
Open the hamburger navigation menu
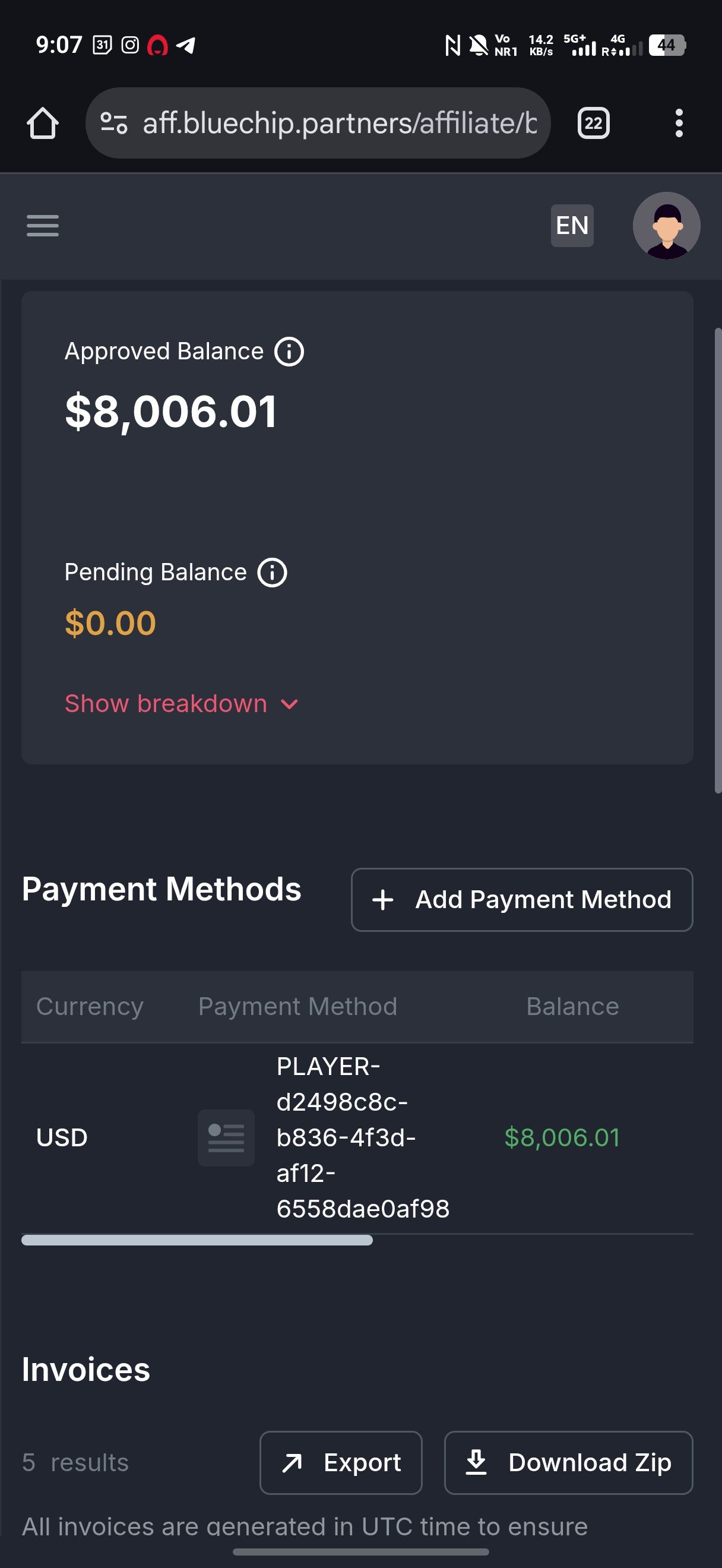click(43, 225)
